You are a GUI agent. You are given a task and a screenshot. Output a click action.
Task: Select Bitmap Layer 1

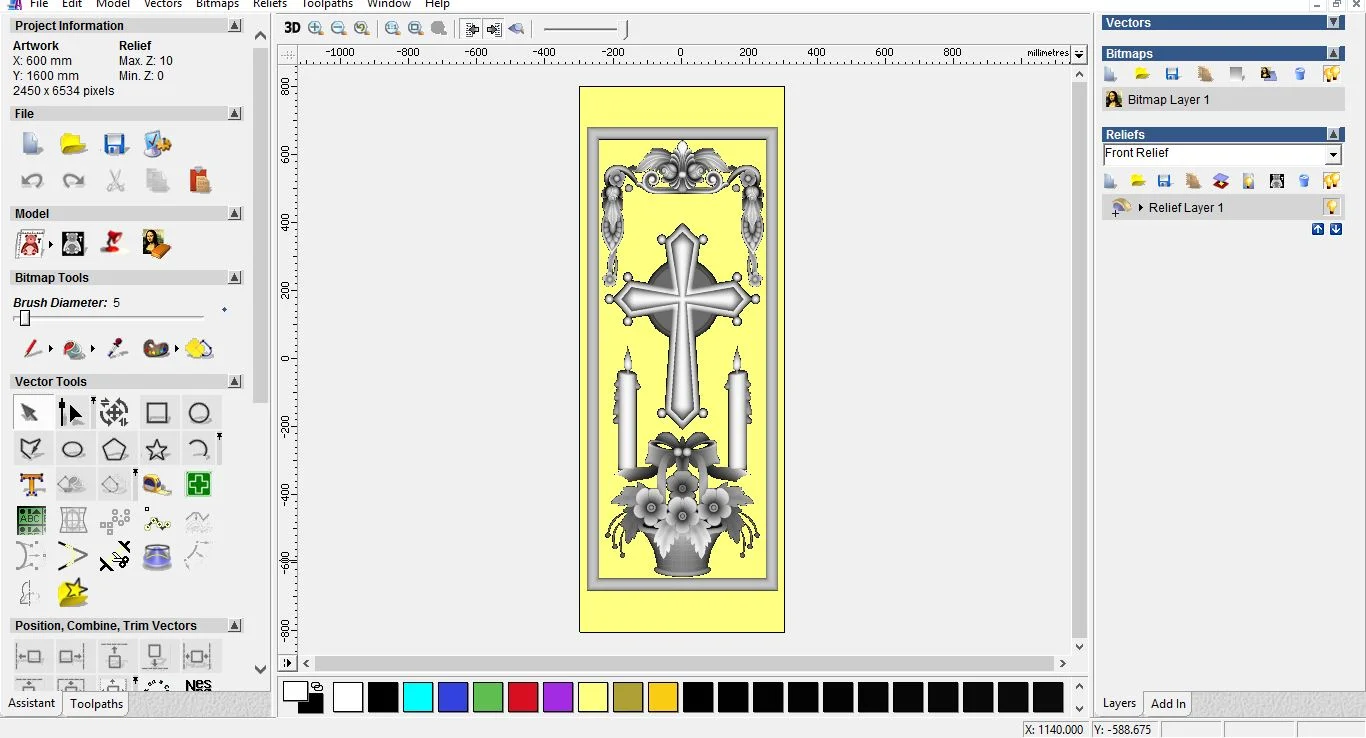pos(1168,100)
